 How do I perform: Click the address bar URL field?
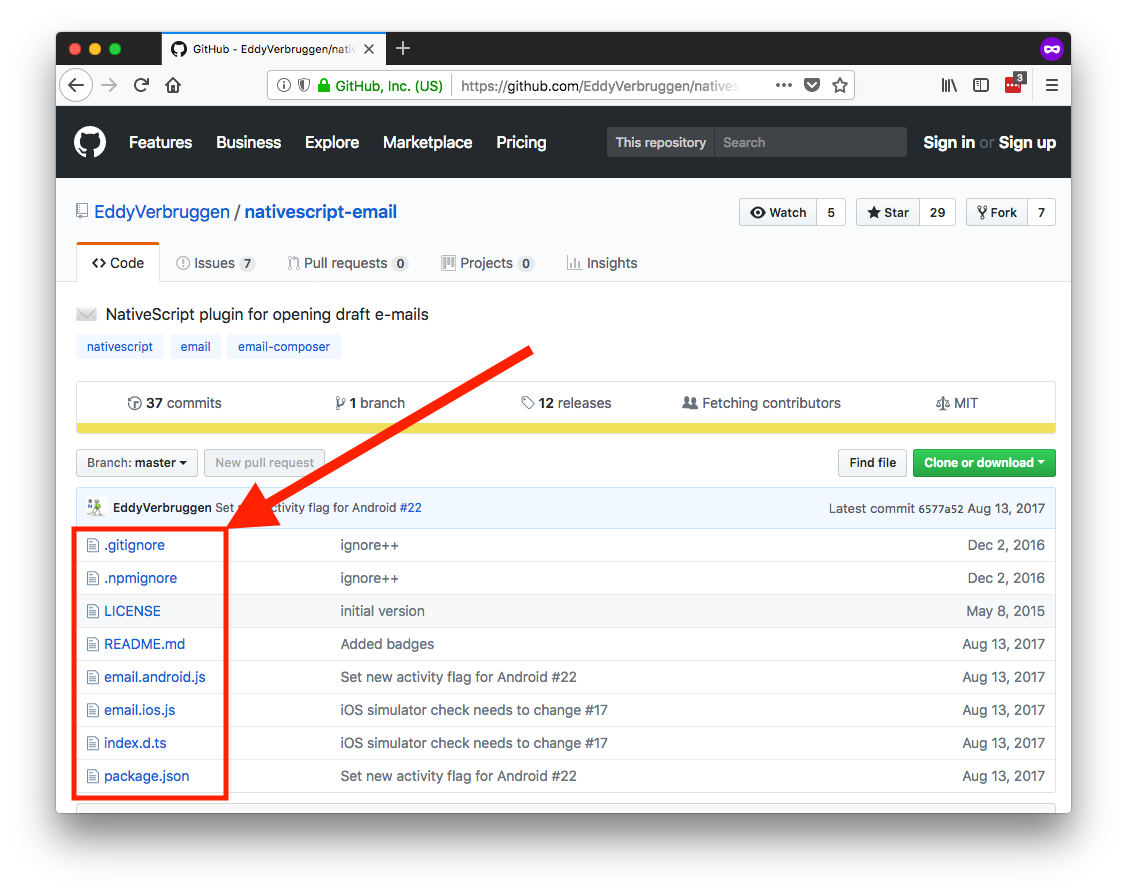(600, 86)
